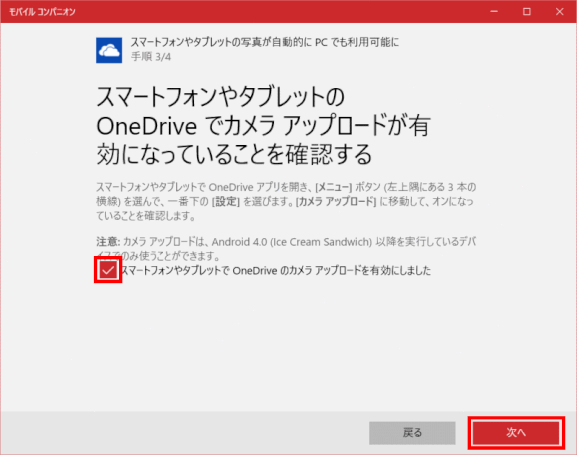The width and height of the screenshot is (577, 455).
Task: Click the instruction paragraph mentioning [メニュー] ボタン
Action: pyautogui.click(x=286, y=201)
